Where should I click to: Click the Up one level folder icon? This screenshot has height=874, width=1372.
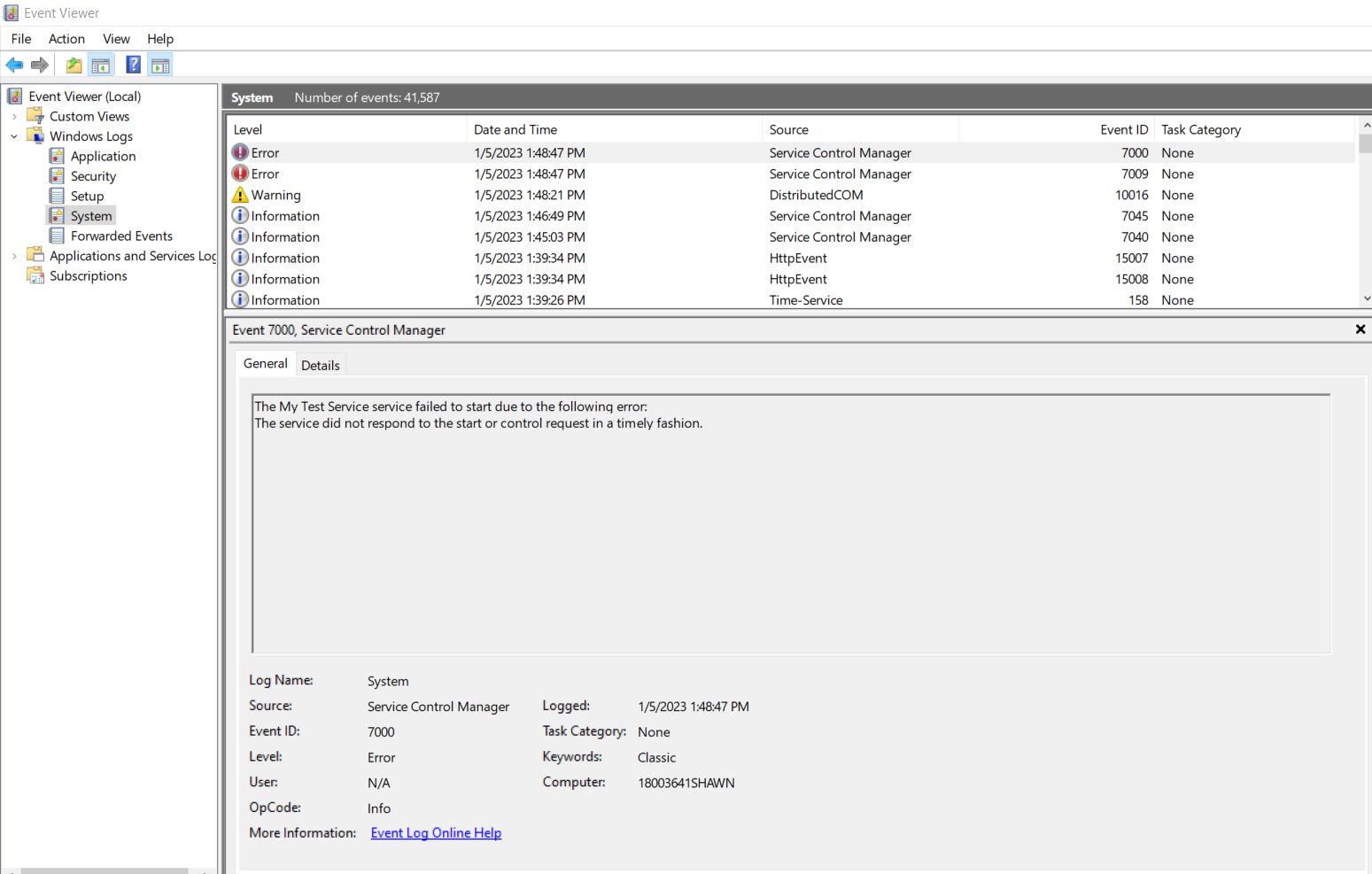74,65
